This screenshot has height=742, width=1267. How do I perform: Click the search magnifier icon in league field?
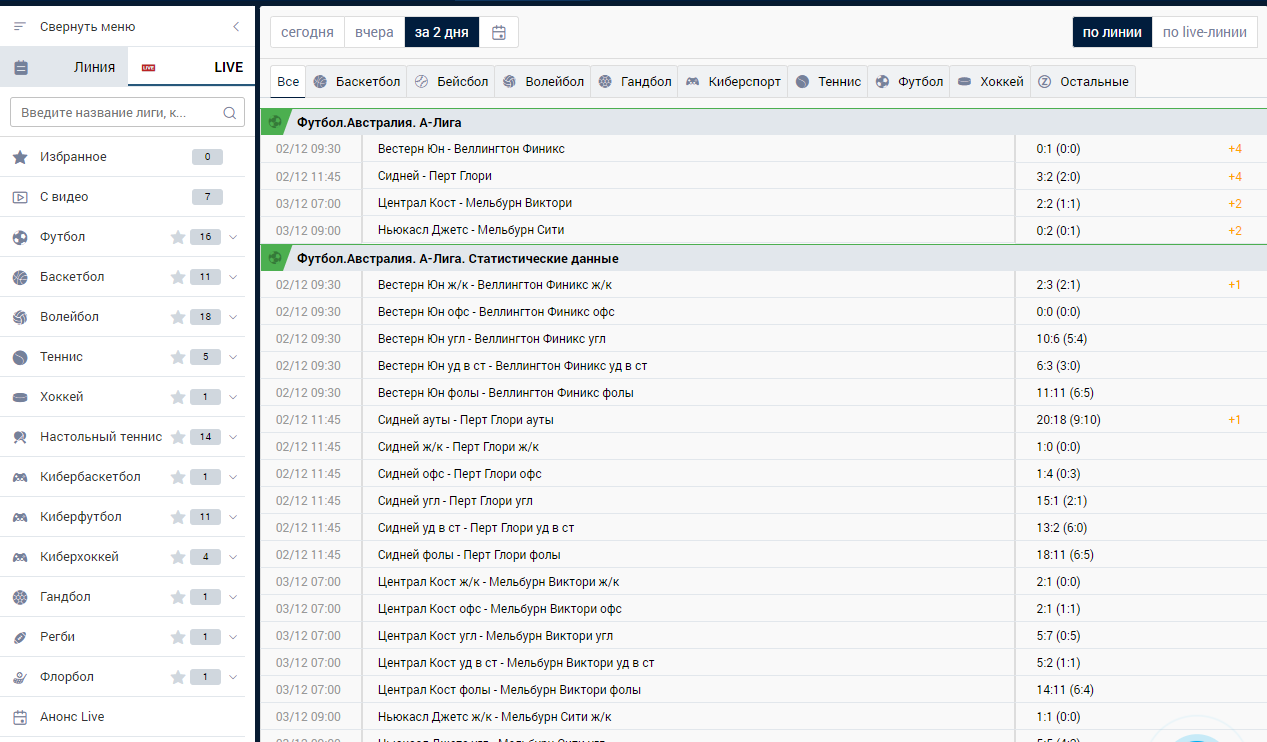(229, 112)
